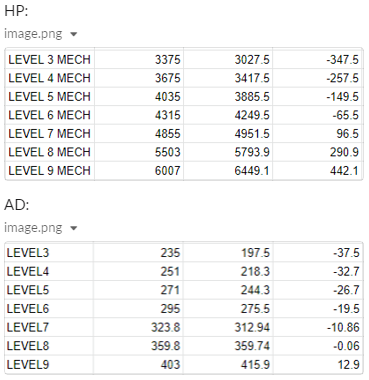Select the cell showing -0.06
369x380 pixels.
pos(318,346)
